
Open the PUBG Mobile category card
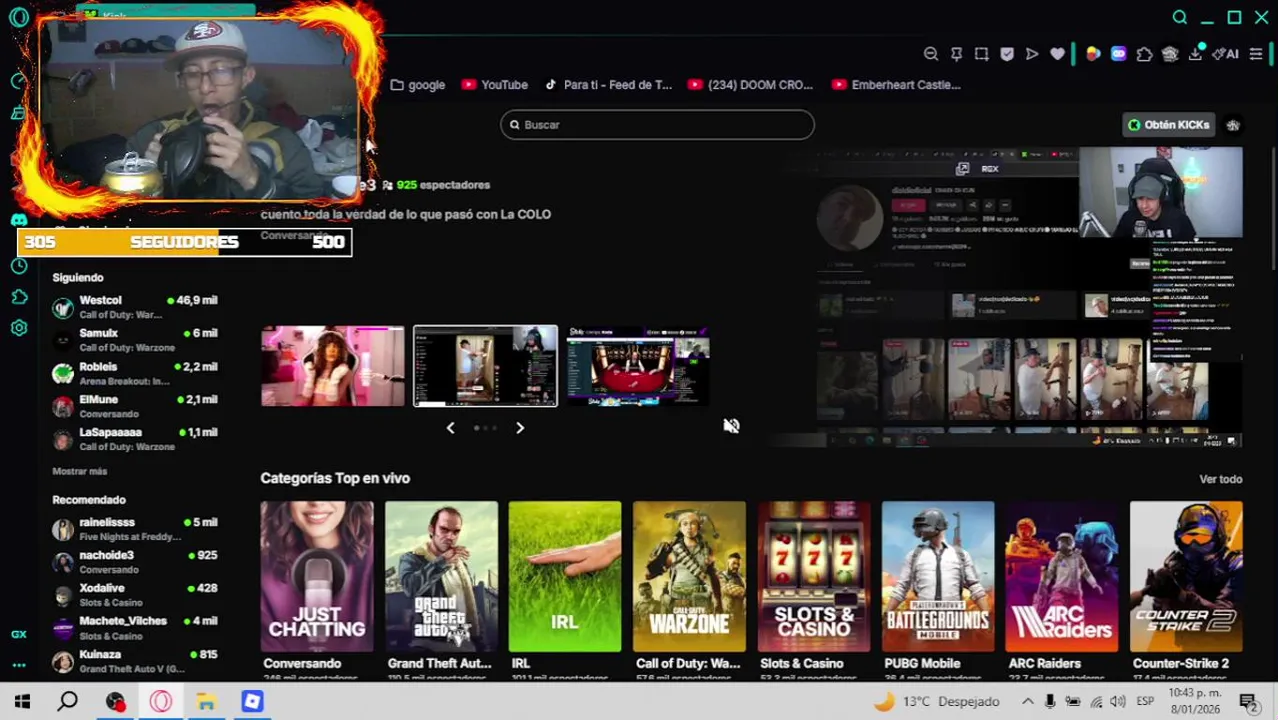938,577
